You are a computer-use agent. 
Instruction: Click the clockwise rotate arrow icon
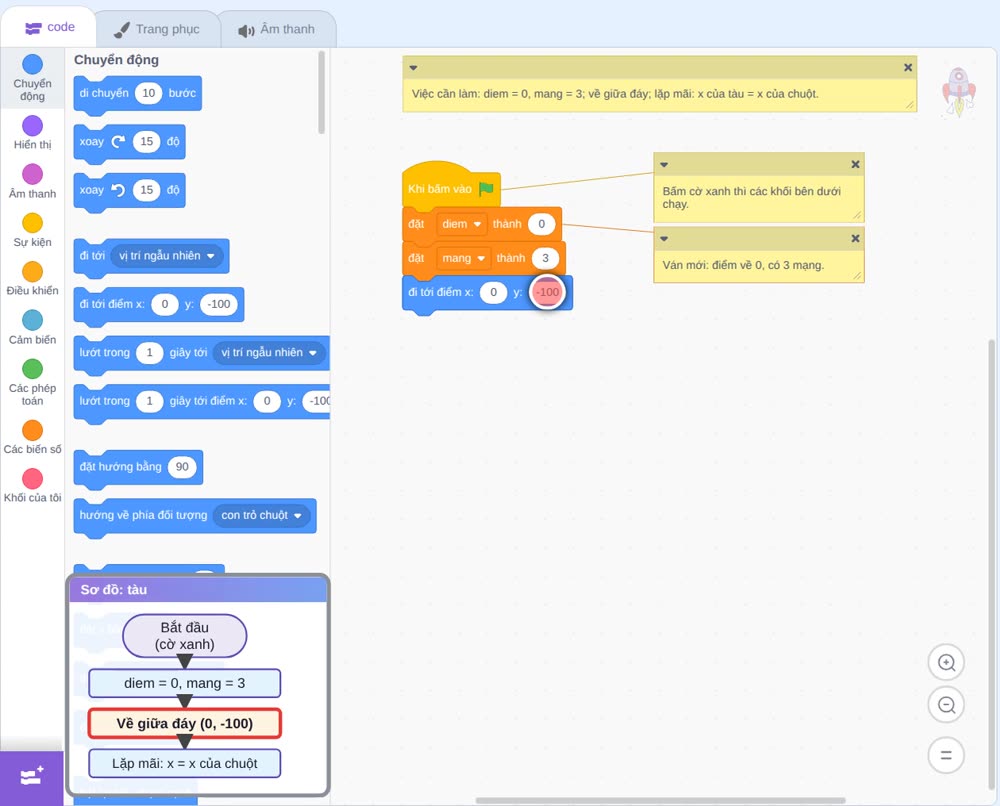(x=118, y=142)
